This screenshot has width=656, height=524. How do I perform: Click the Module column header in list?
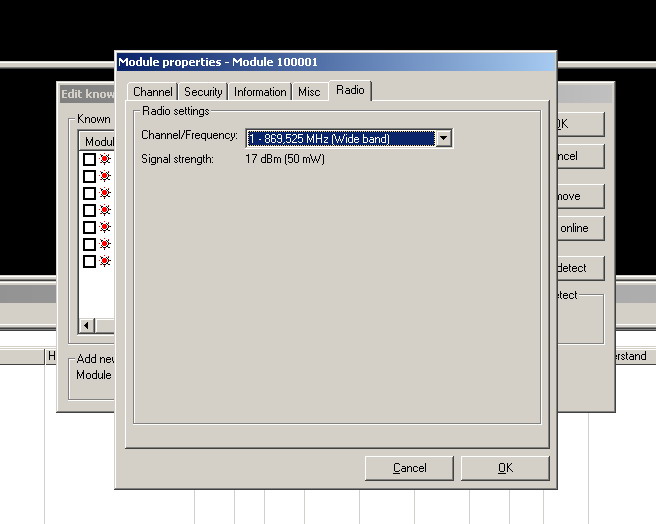97,141
